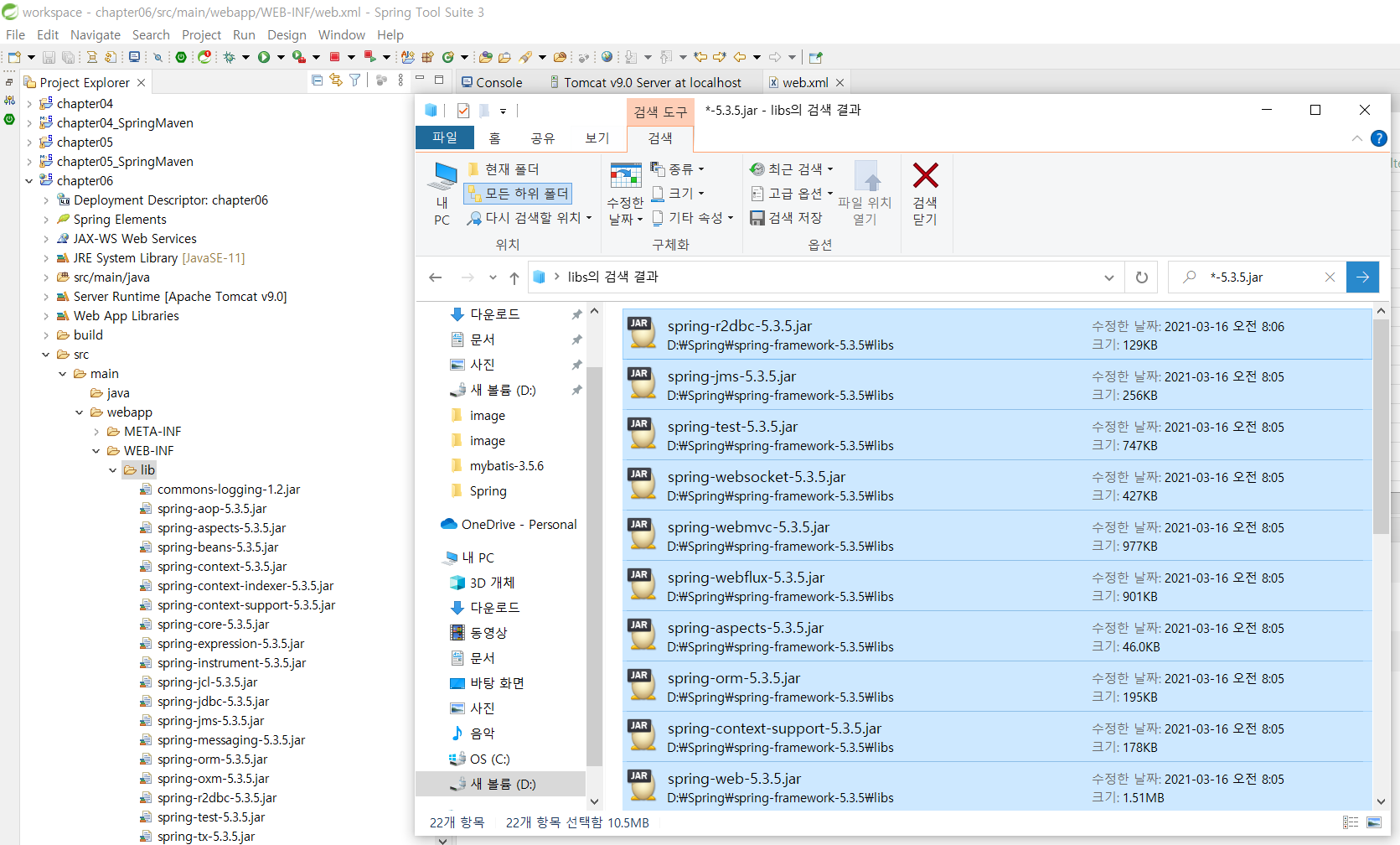Switch to the 공유 ribbon tab

(542, 138)
